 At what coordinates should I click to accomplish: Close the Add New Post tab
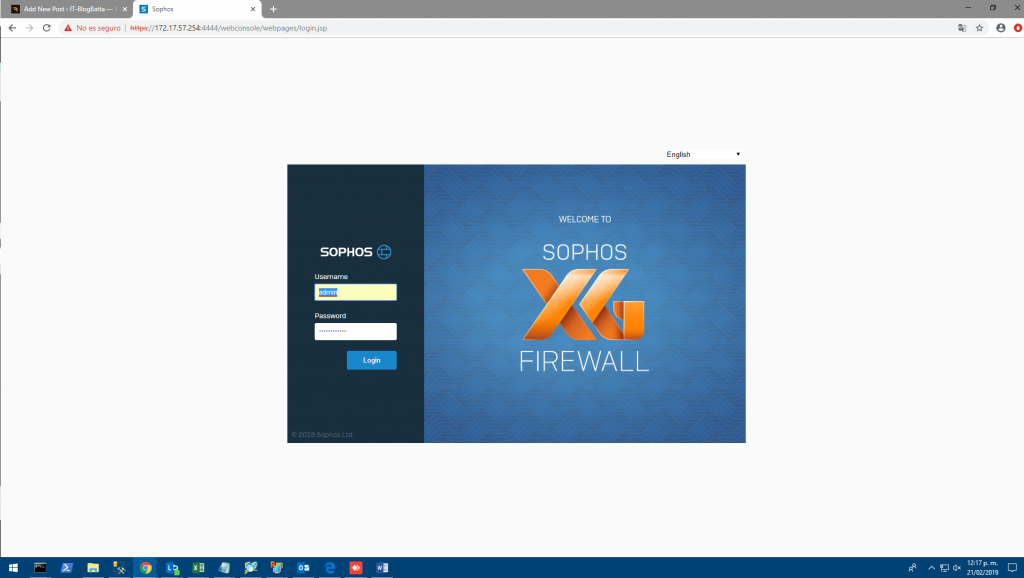tap(125, 9)
